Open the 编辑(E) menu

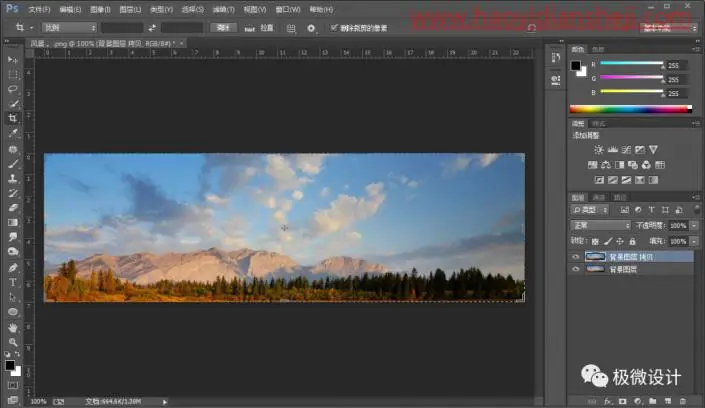point(70,9)
